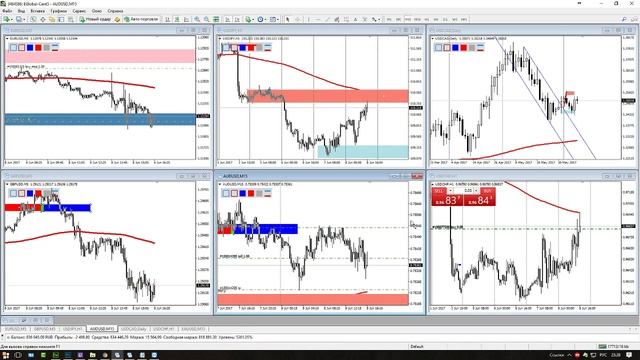
Task: Expand the indicators dropdown arrow
Action: [253, 19]
